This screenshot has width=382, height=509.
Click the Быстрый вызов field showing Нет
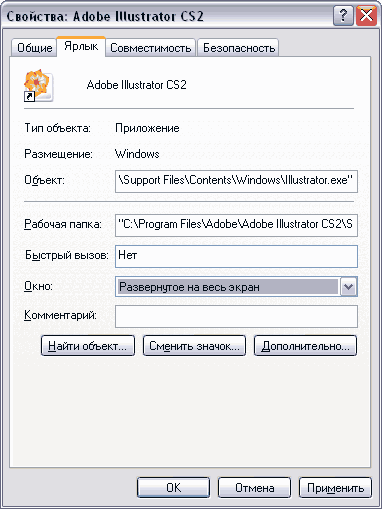[x=236, y=256]
